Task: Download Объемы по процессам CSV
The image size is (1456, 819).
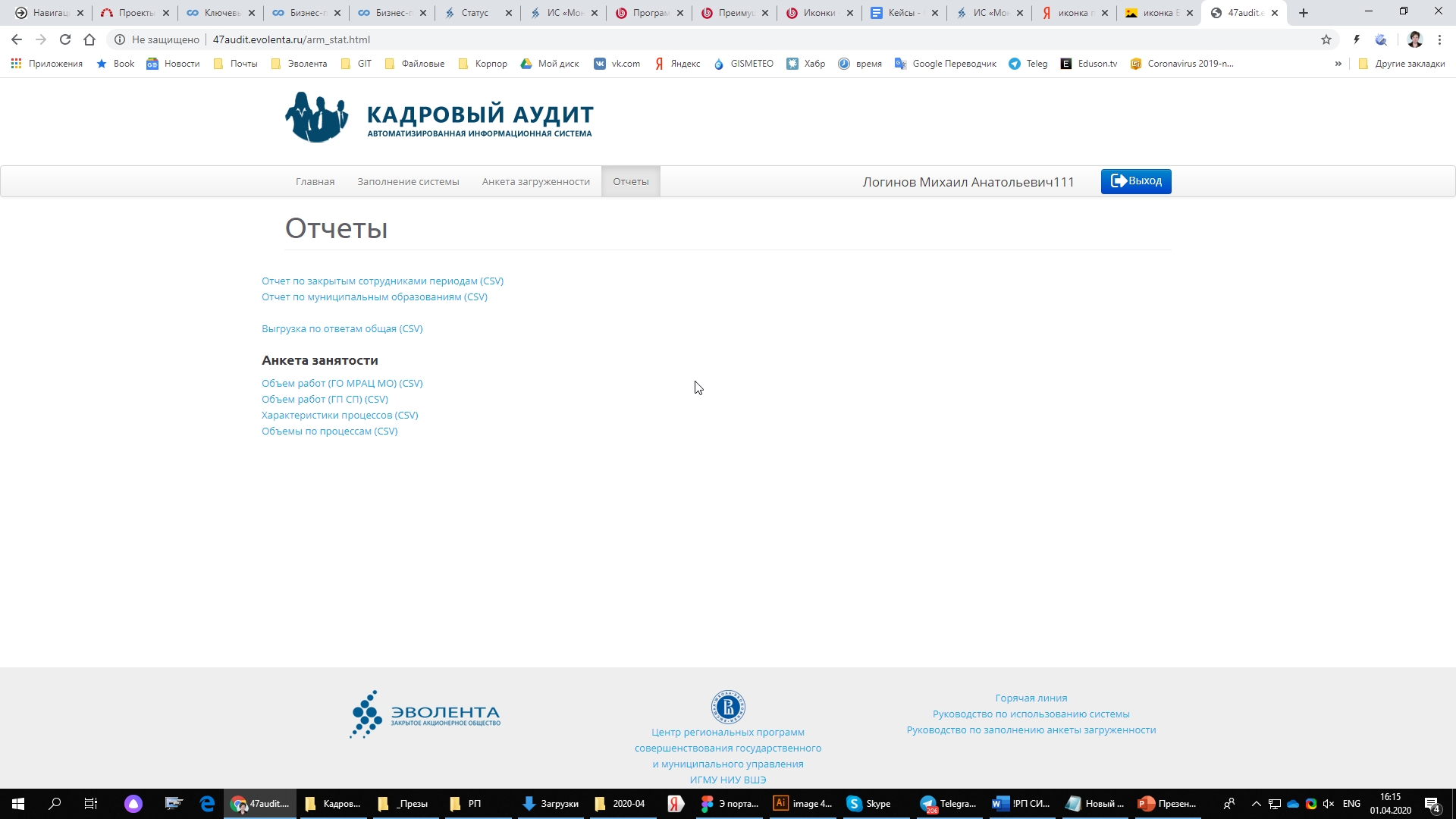Action: click(329, 431)
